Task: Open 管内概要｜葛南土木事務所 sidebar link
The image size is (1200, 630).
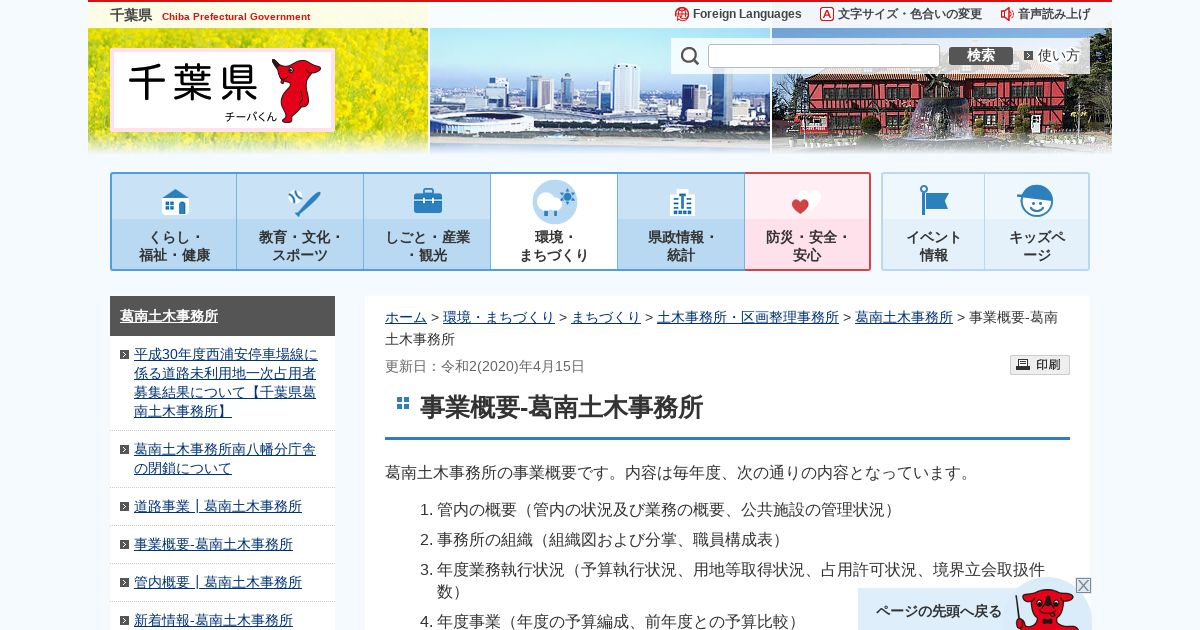Action: pos(218,583)
